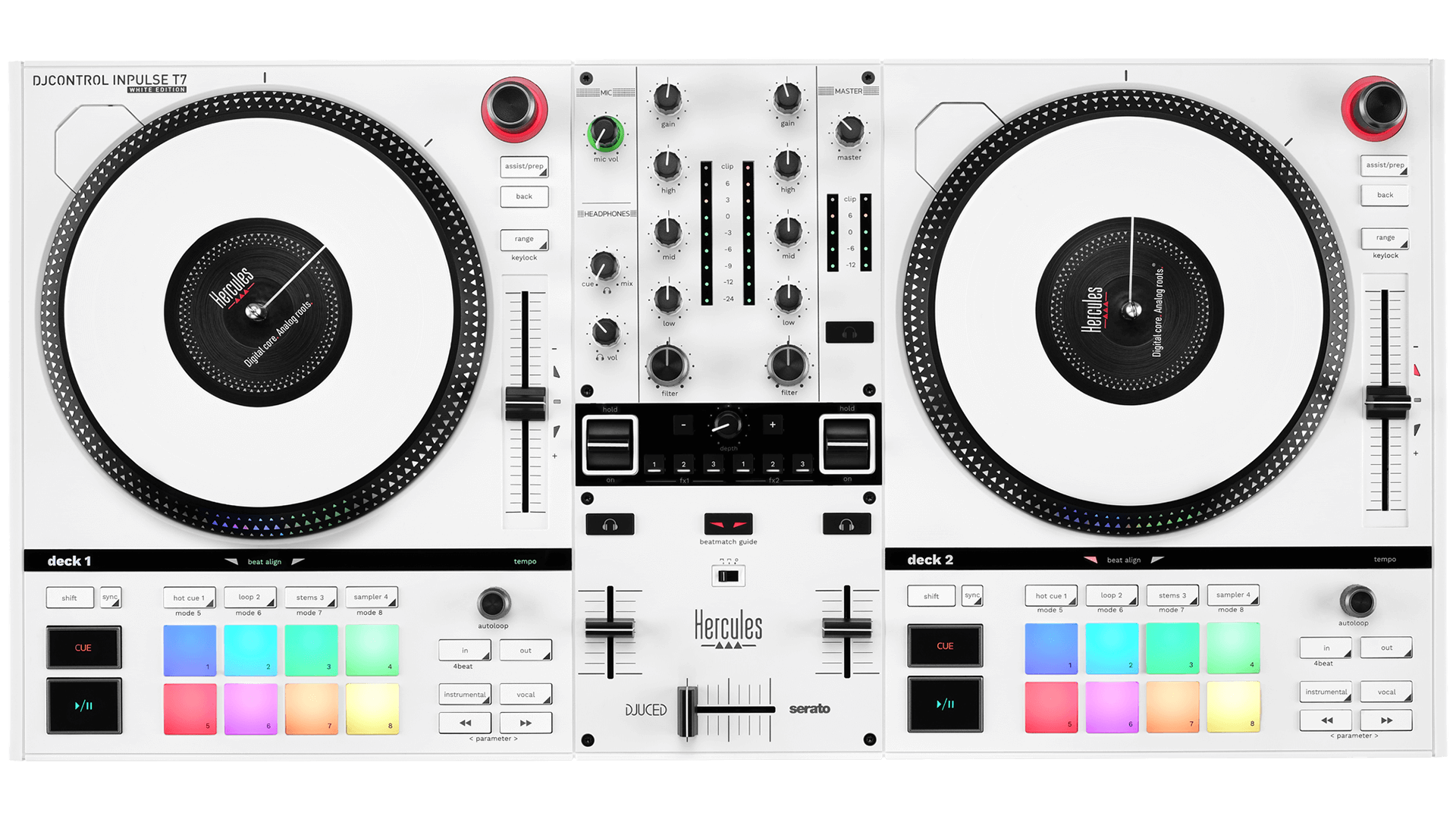This screenshot has width=1456, height=819.
Task: Click the right channel volume fader
Action: point(847,627)
